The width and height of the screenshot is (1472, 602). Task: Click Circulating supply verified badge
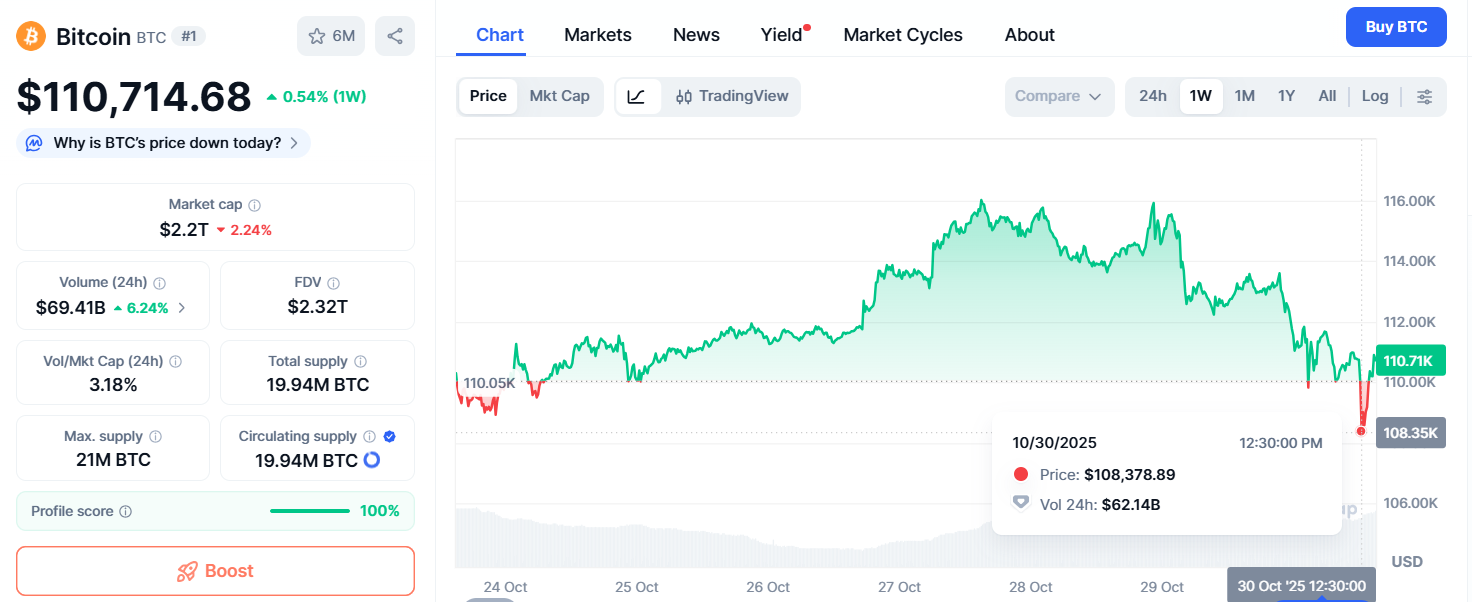pyautogui.click(x=390, y=436)
